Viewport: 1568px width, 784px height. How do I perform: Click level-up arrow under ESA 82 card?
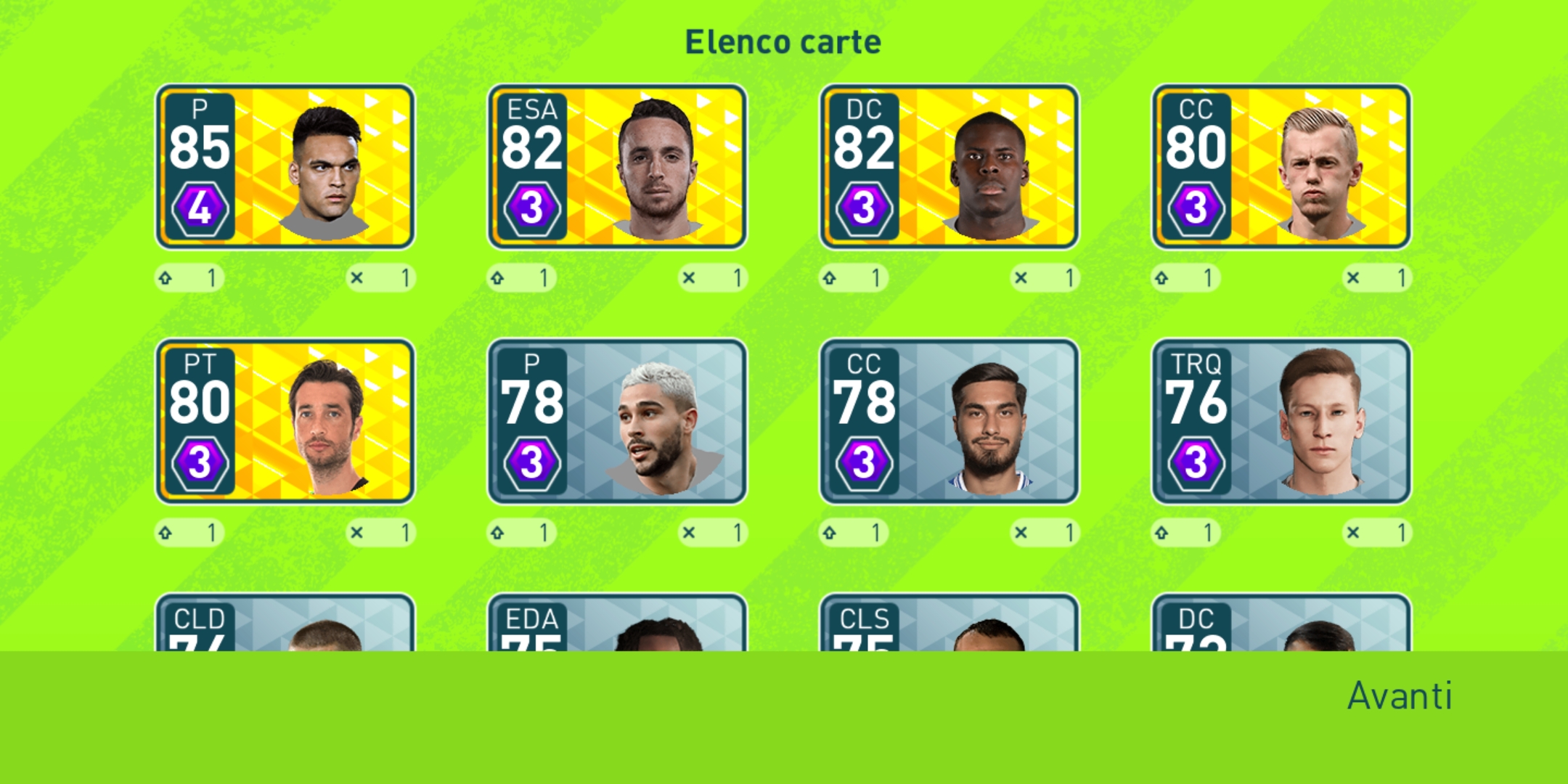pos(521,277)
